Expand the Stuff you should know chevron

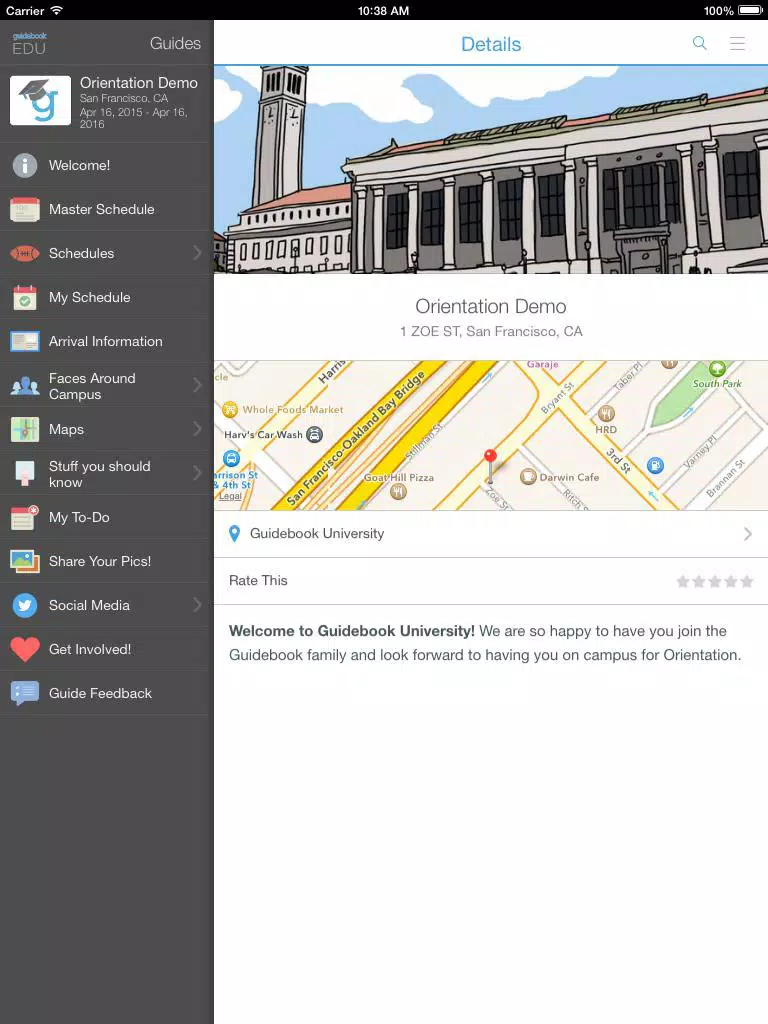click(197, 473)
